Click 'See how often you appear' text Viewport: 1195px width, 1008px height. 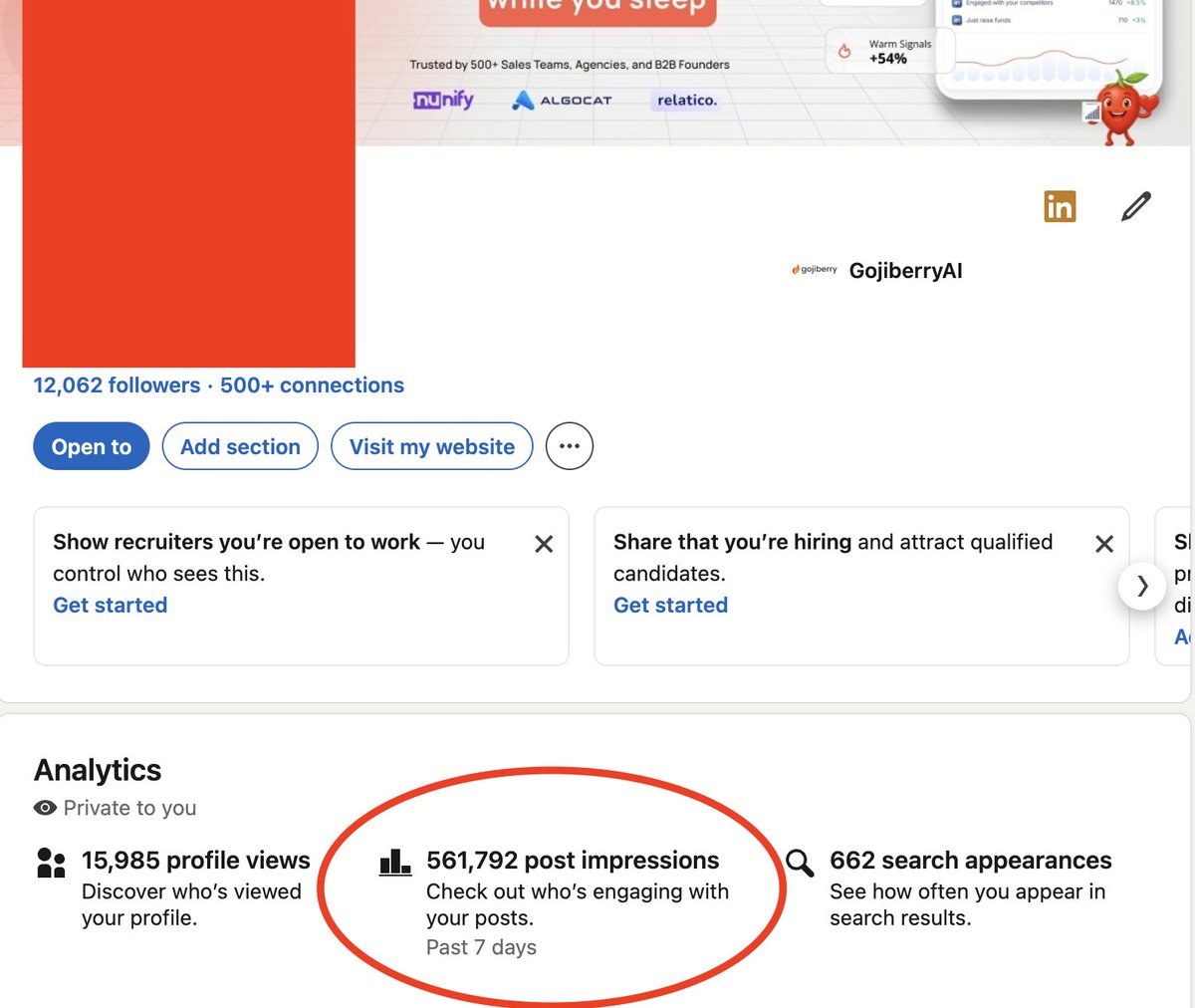967,904
